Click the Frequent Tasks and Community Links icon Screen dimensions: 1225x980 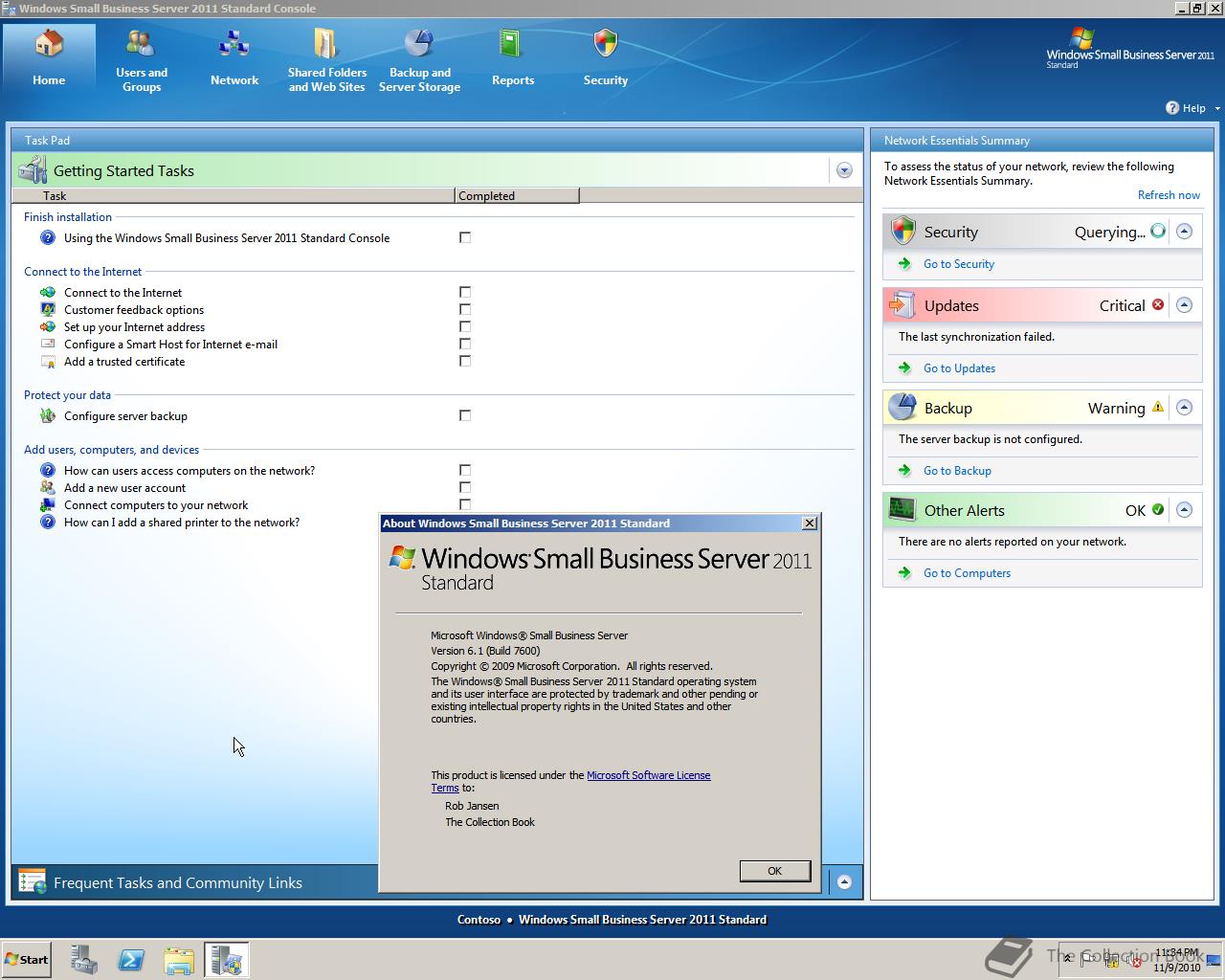click(x=33, y=882)
